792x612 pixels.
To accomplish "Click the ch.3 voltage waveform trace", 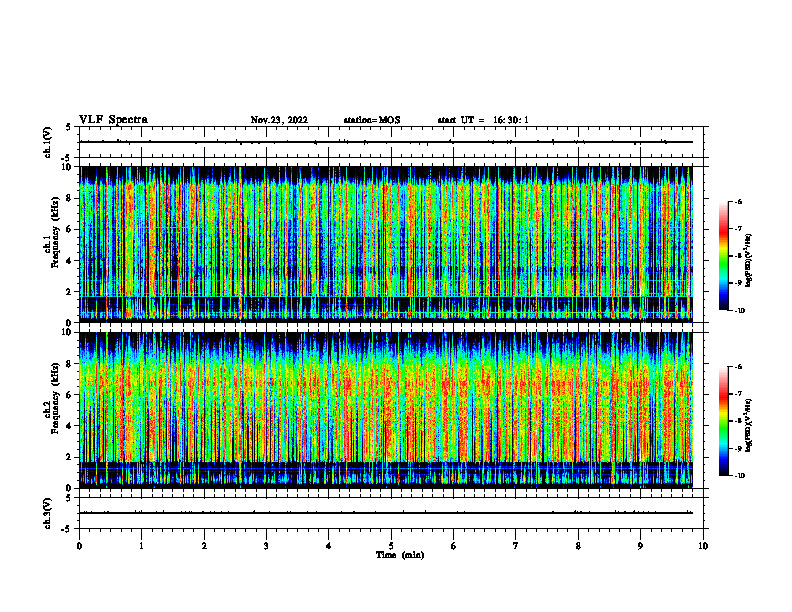I will click(x=386, y=513).
